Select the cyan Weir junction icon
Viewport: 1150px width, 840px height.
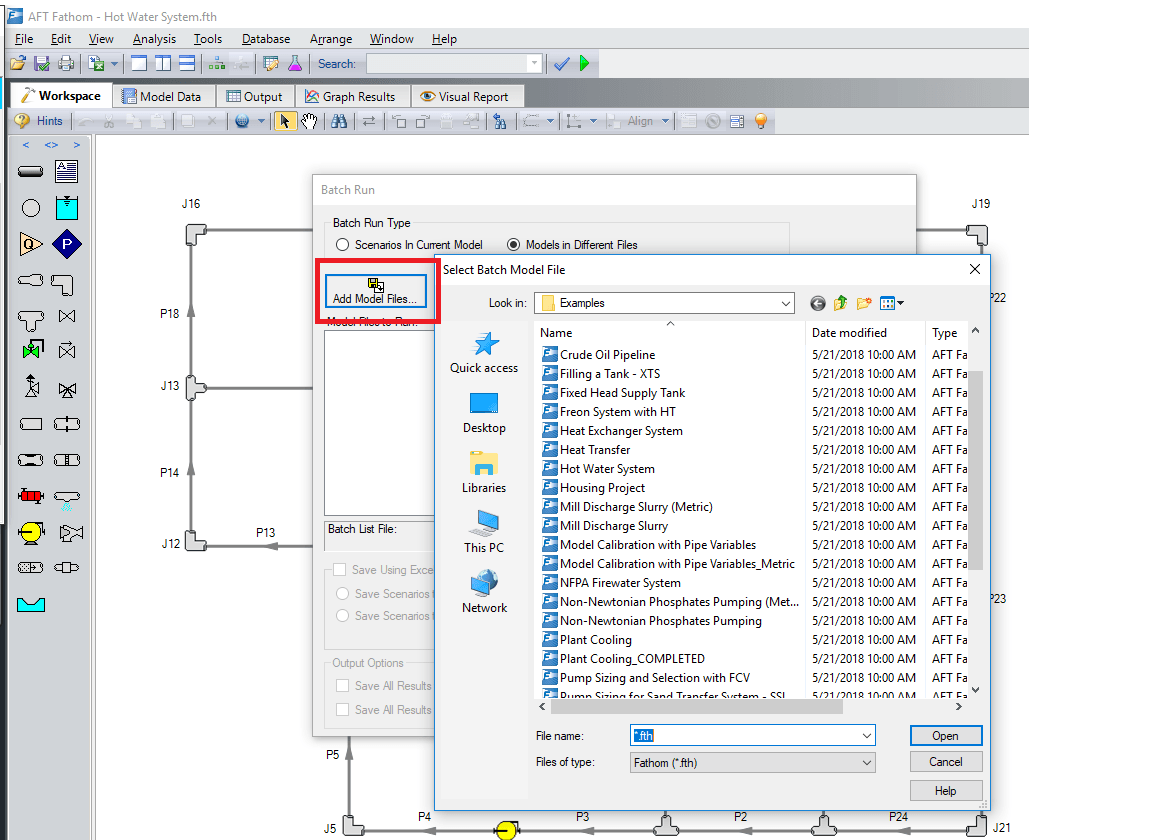pos(31,605)
